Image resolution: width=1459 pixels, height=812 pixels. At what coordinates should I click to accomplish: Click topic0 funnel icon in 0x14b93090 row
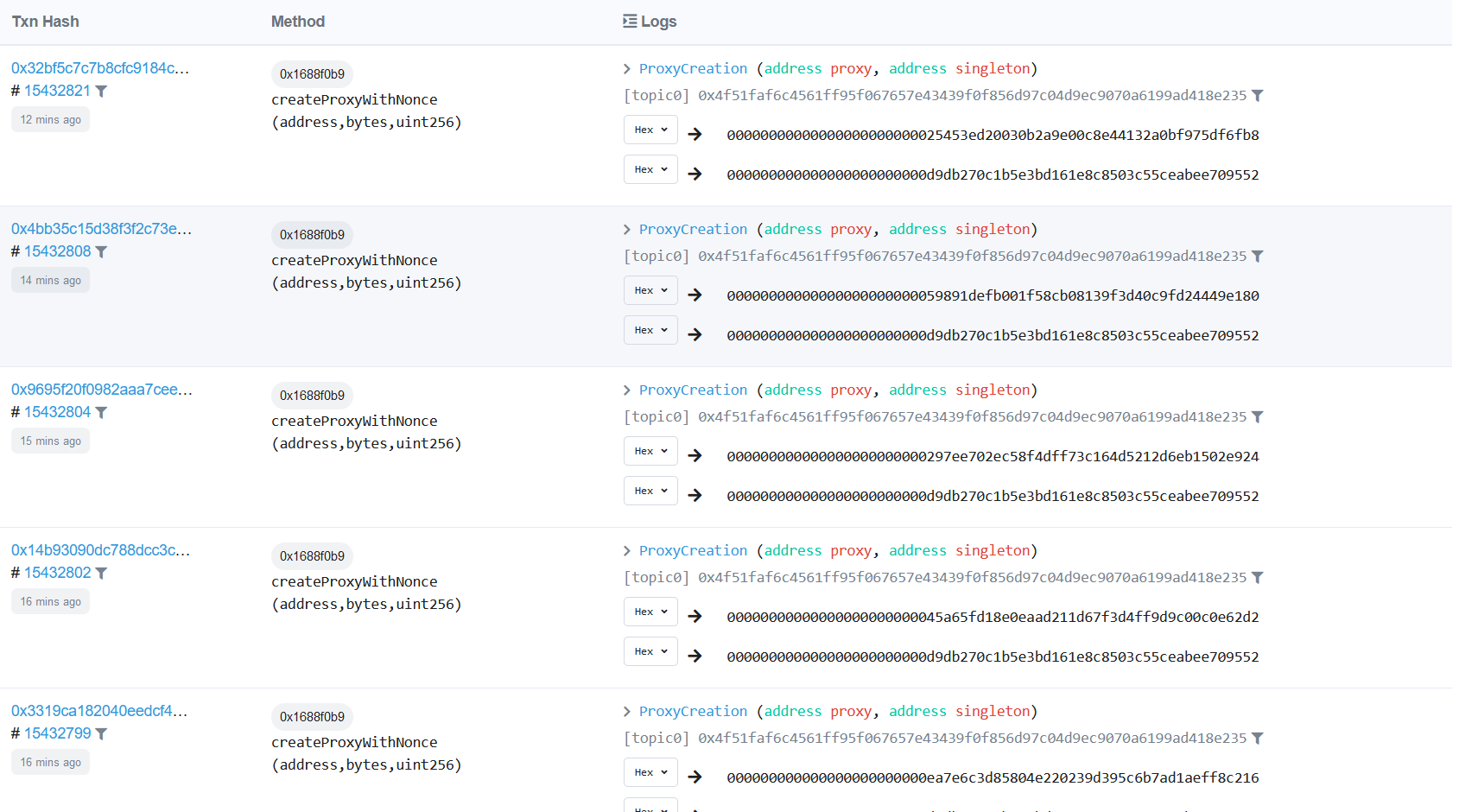tap(1258, 578)
